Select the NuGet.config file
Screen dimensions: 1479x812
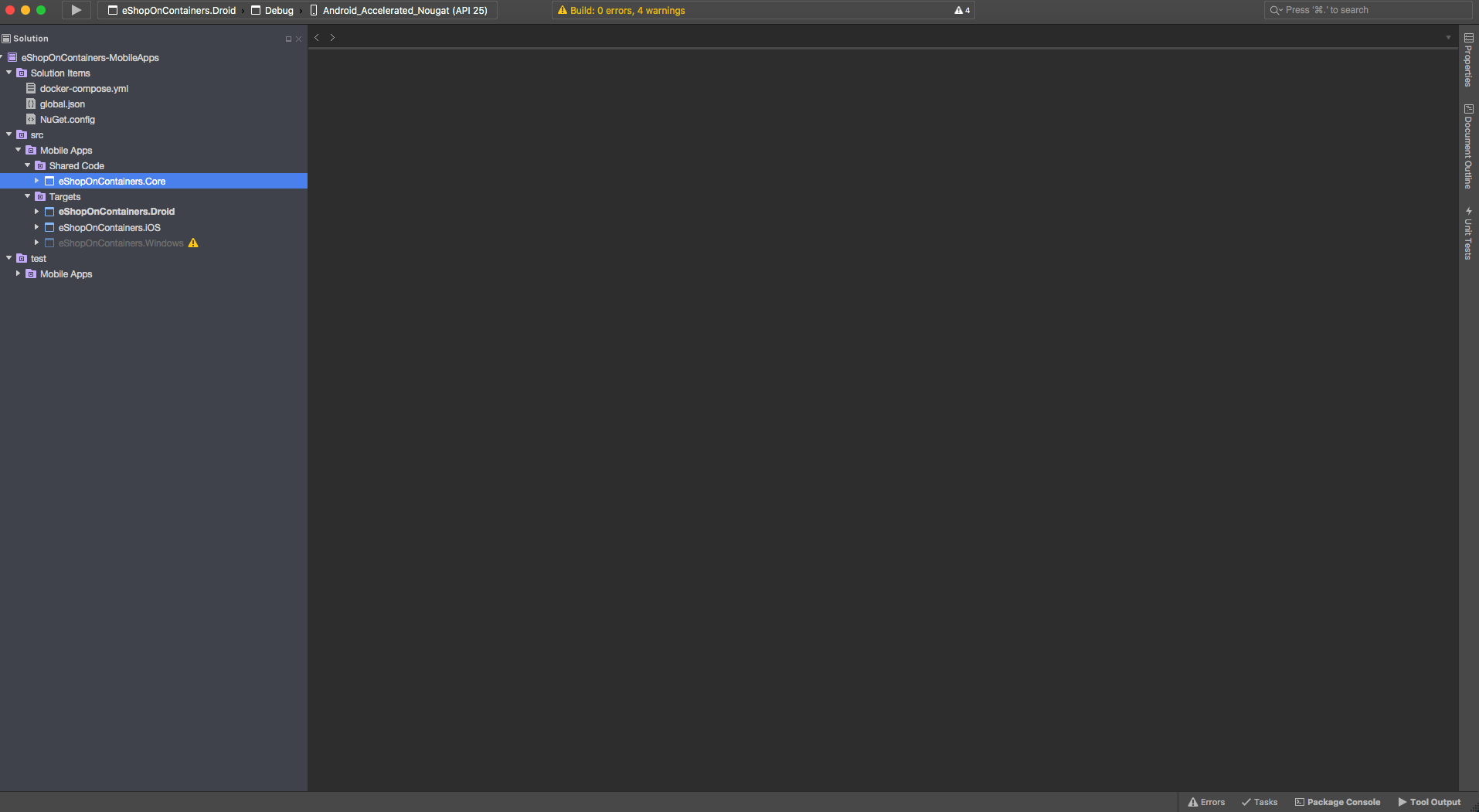tap(68, 119)
